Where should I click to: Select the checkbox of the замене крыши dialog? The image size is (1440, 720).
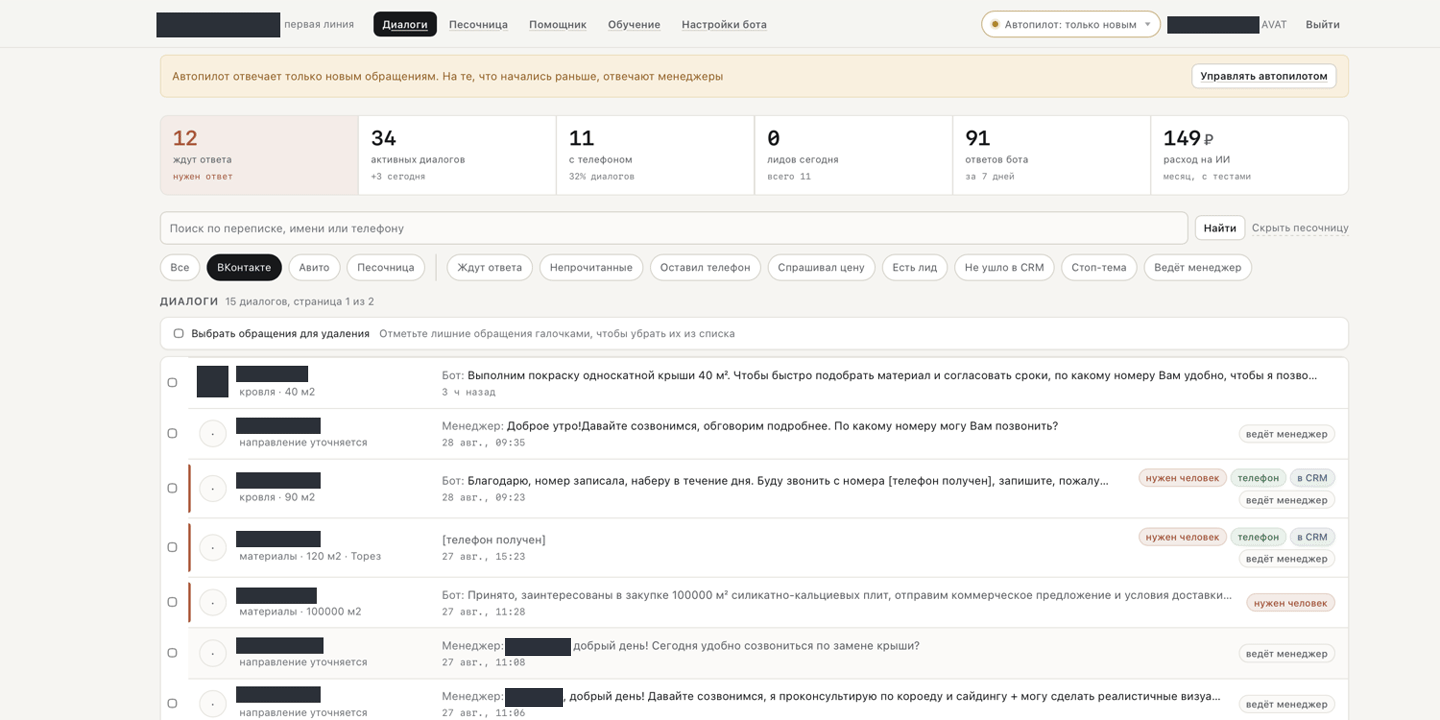pyautogui.click(x=172, y=653)
